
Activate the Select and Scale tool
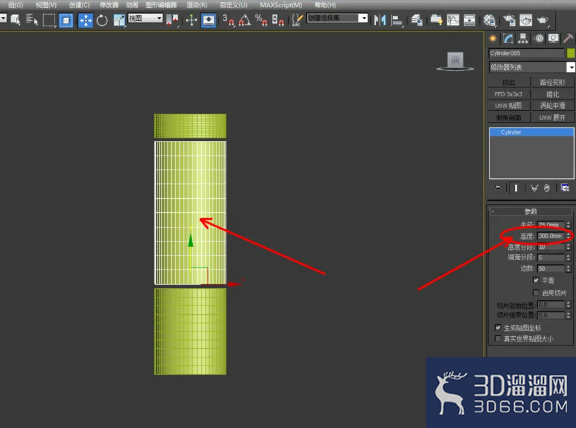[x=119, y=20]
